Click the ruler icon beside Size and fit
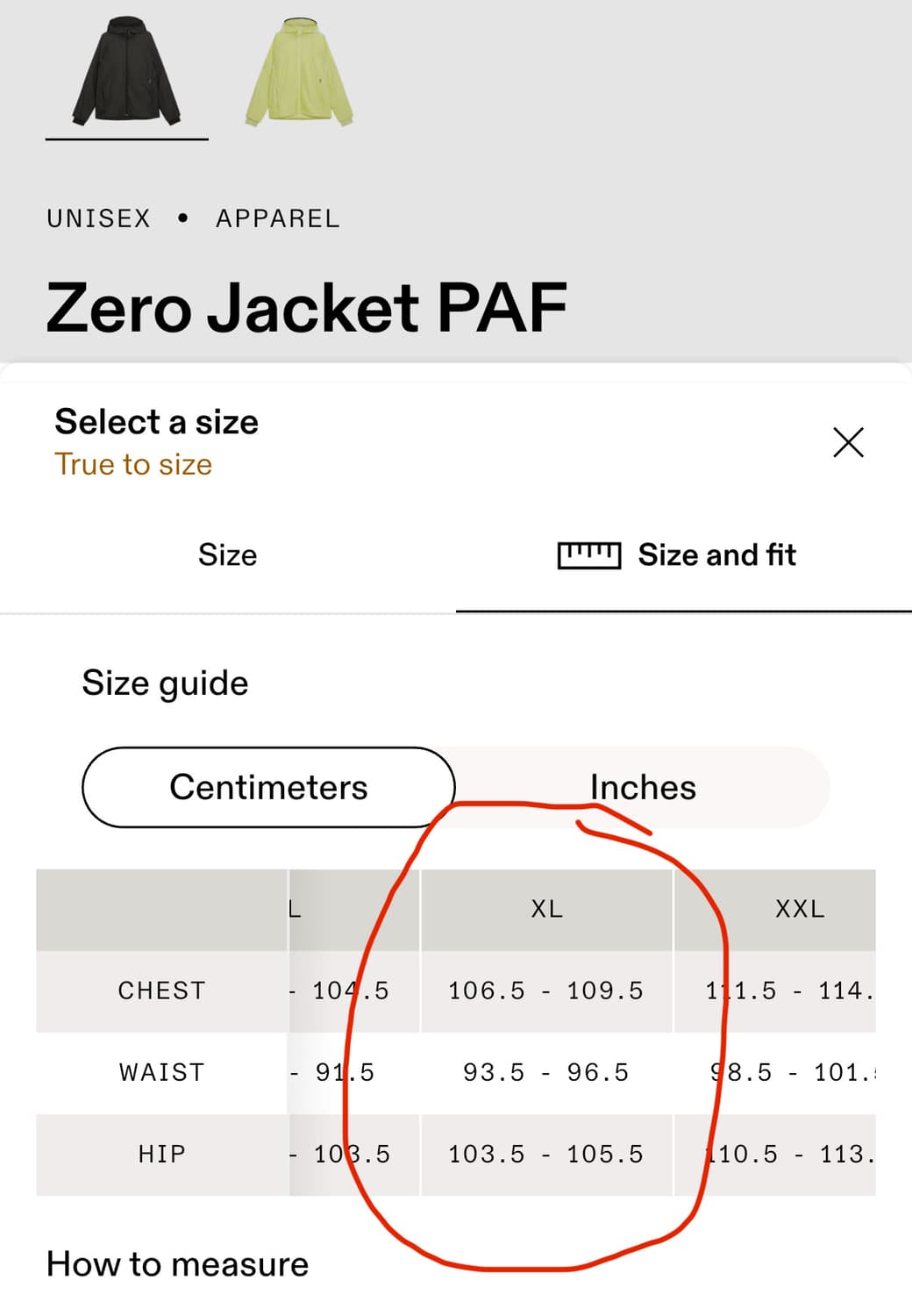Image resolution: width=912 pixels, height=1316 pixels. (588, 554)
